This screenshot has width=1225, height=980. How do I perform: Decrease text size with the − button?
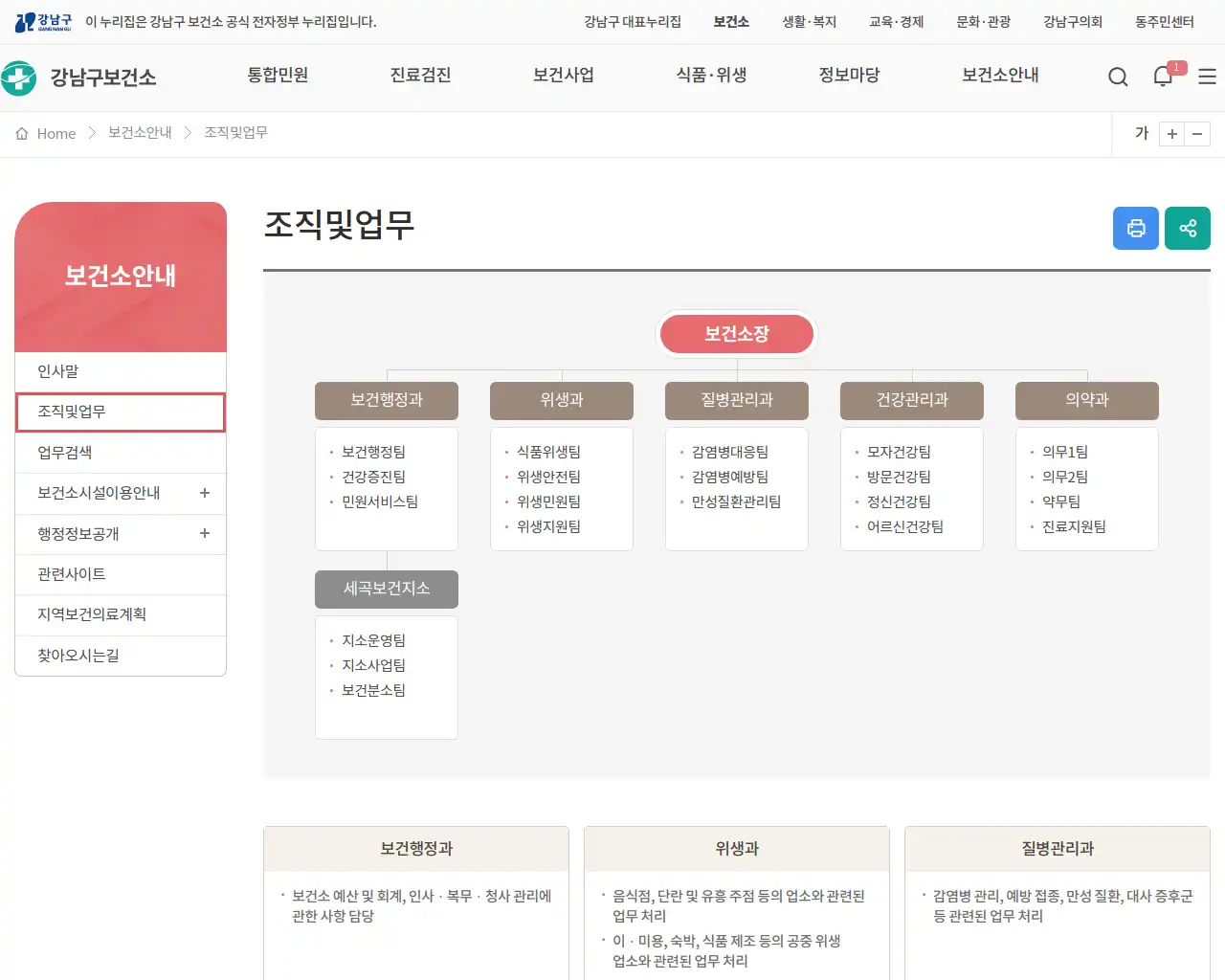pos(1197,134)
